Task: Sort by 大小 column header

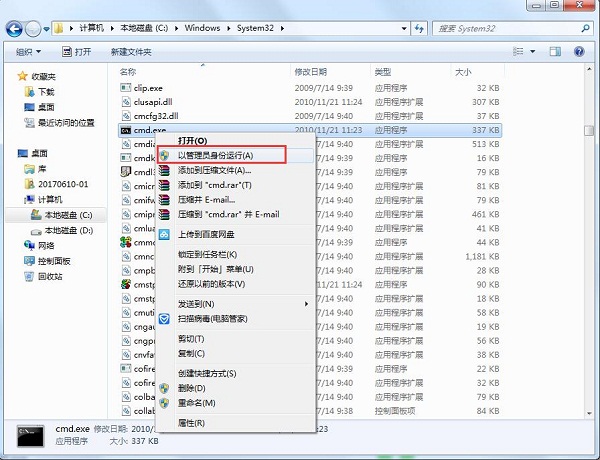Action: pyautogui.click(x=463, y=72)
